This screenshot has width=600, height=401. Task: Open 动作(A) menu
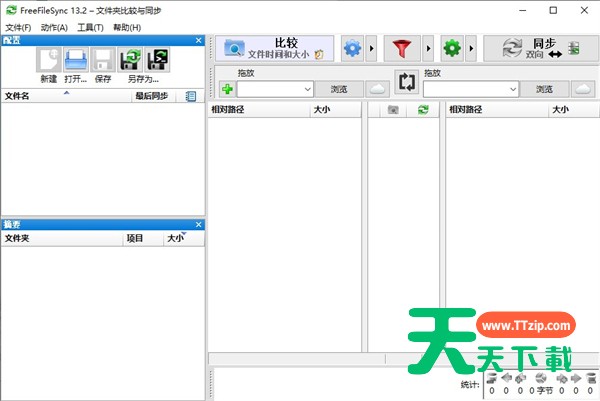54,28
